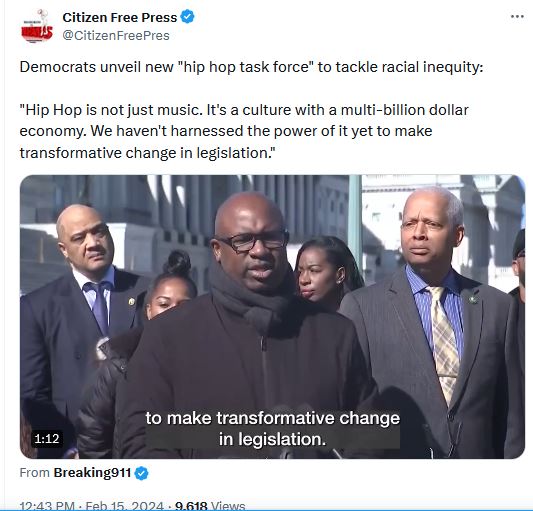The width and height of the screenshot is (533, 511).
Task: Click the 12:43 PM timestamp
Action: (x=47, y=506)
